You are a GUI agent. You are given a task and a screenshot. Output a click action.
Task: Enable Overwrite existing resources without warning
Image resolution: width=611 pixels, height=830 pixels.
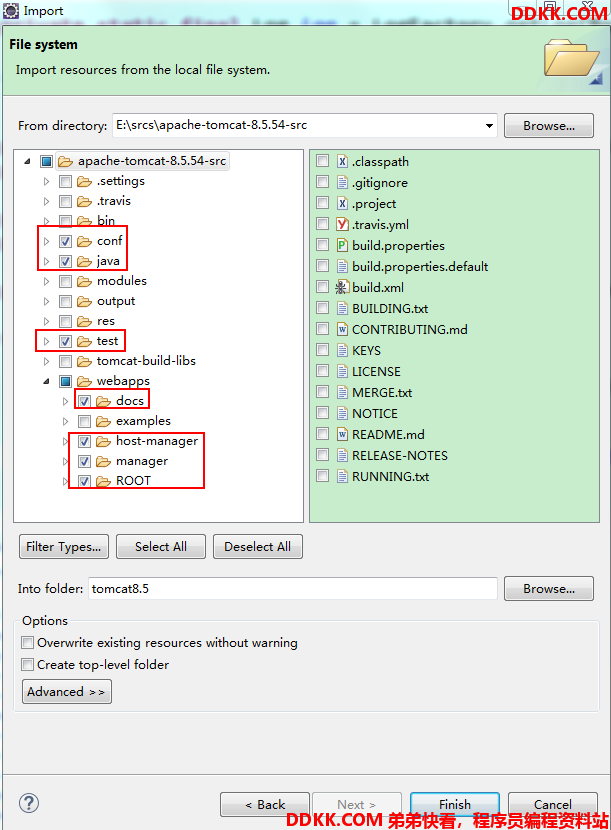[28, 643]
